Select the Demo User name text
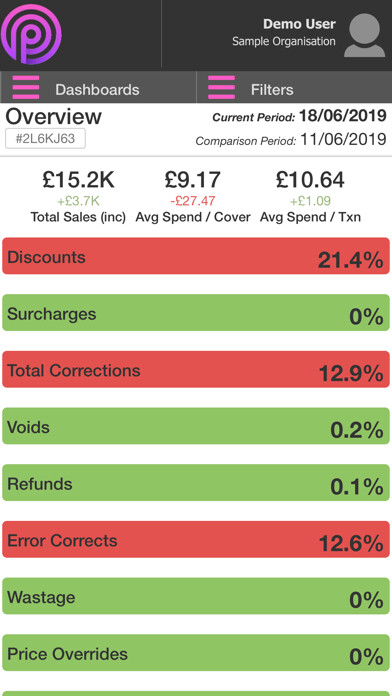The width and height of the screenshot is (392, 696). click(299, 24)
